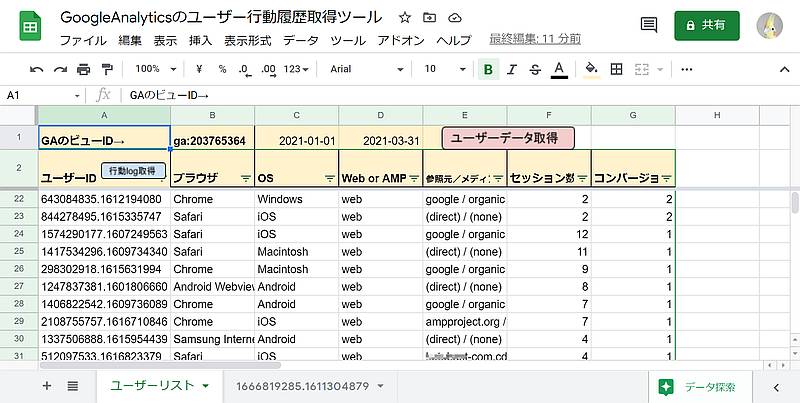The image size is (800, 403).
Task: Open name box dropdown arrow
Action: (77, 95)
